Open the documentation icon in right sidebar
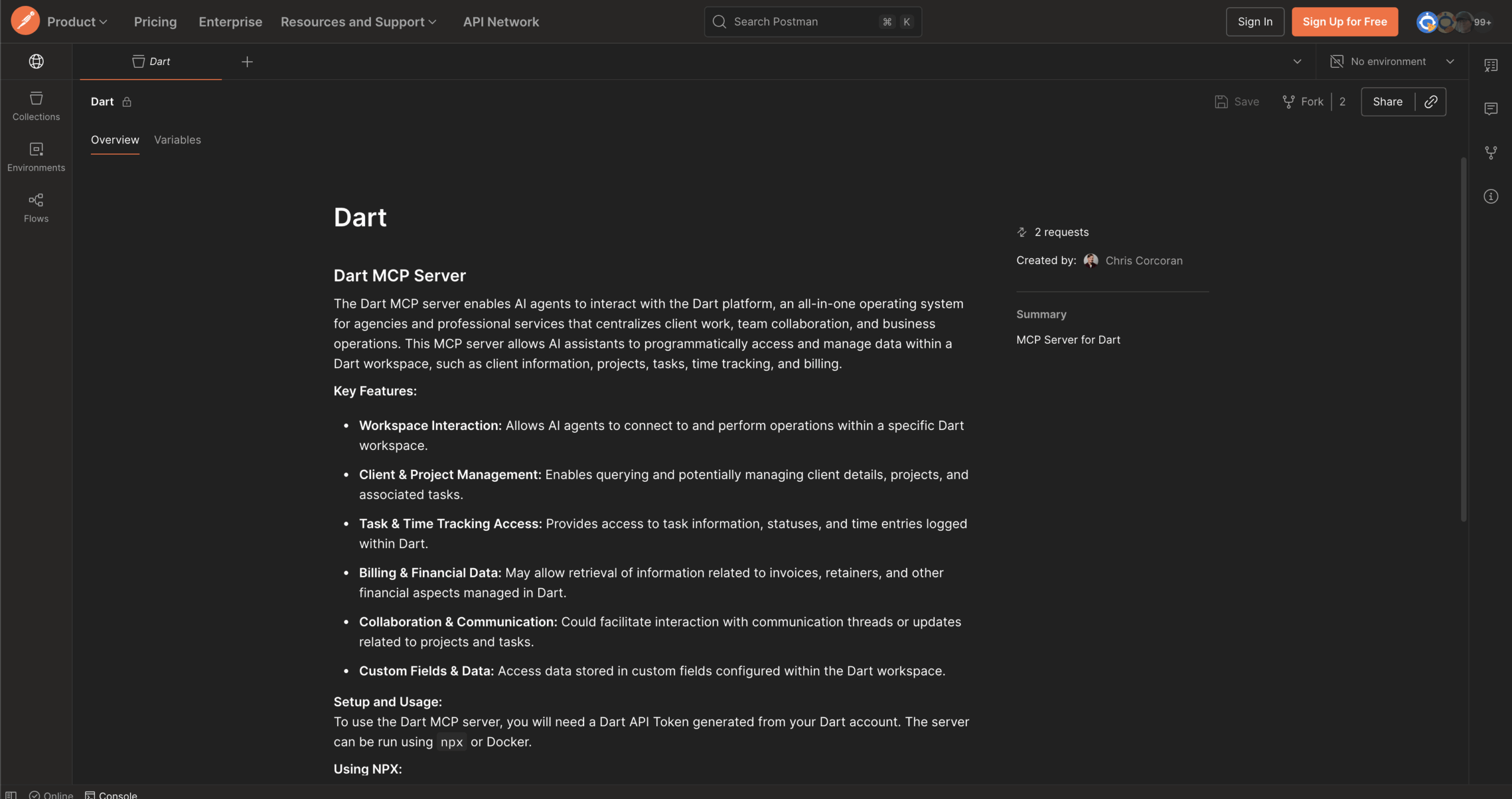This screenshot has height=799, width=1512. click(x=1491, y=65)
